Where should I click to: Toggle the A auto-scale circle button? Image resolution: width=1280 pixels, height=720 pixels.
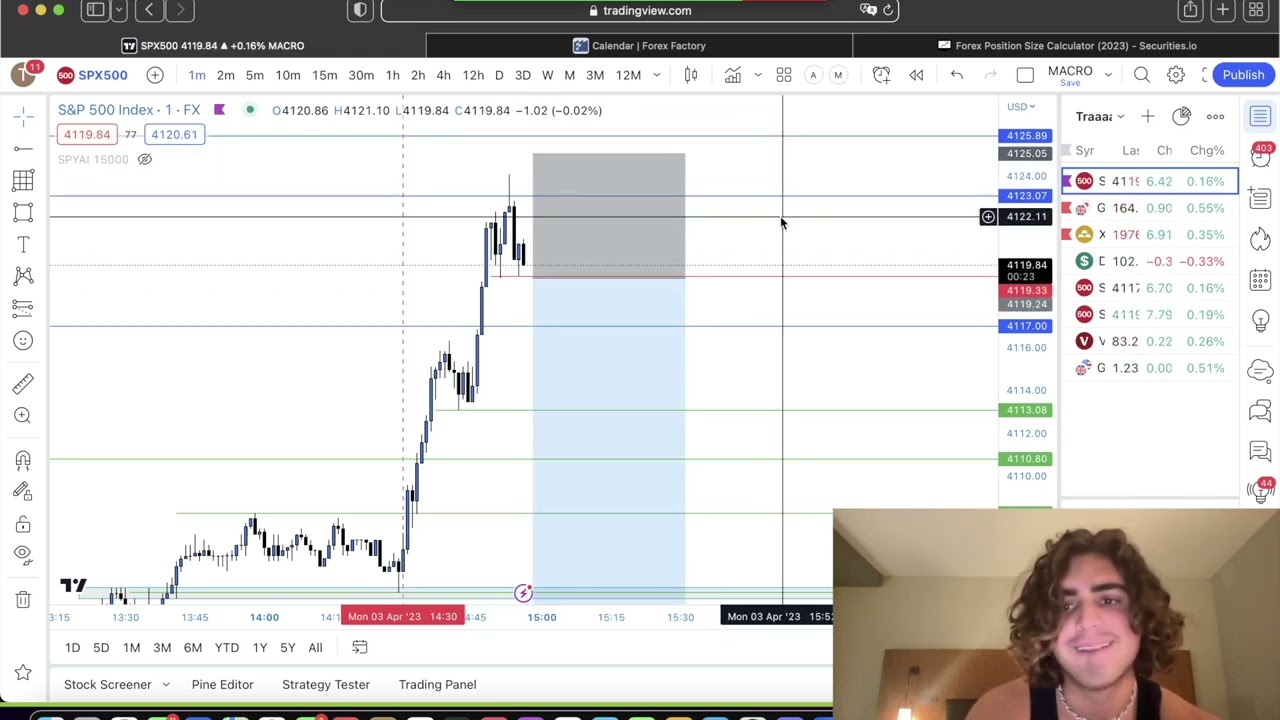click(x=813, y=75)
